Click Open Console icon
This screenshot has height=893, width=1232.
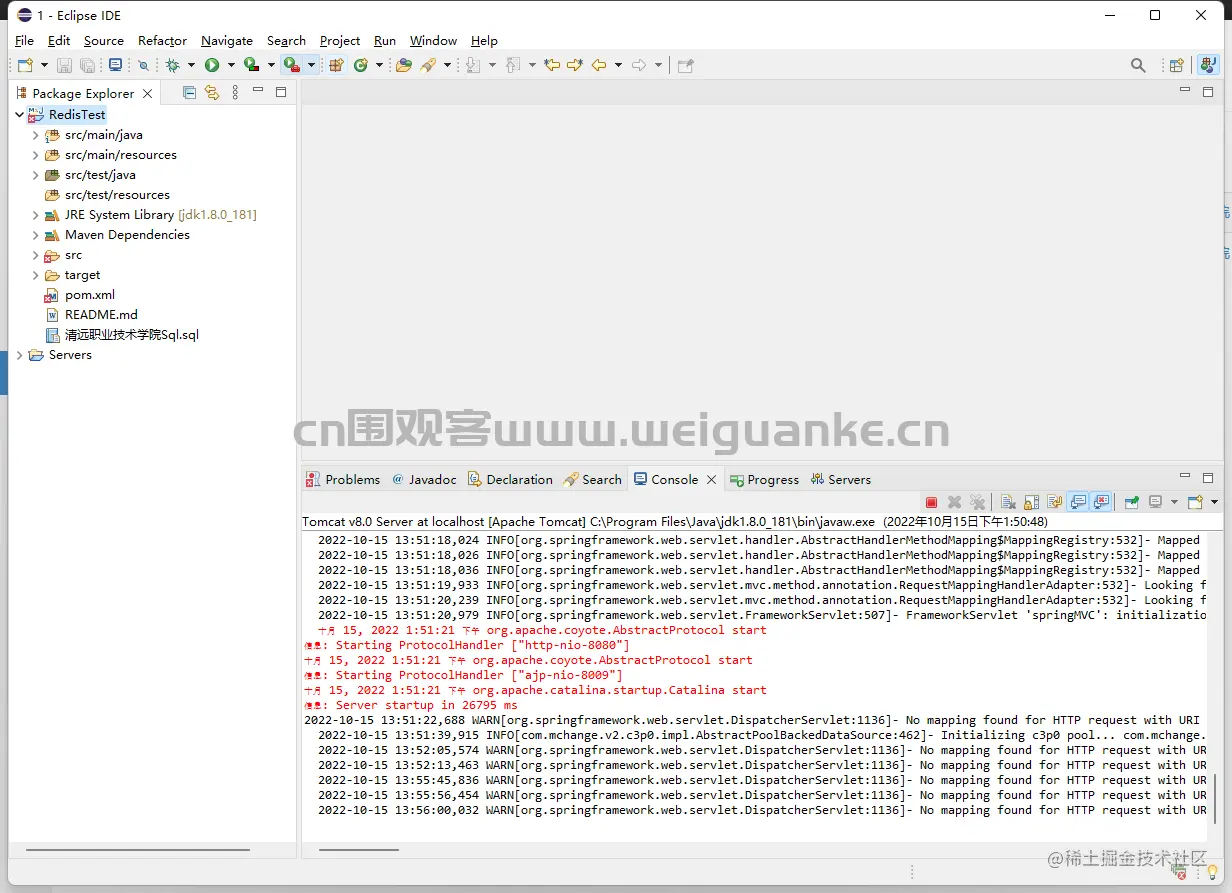point(1195,502)
